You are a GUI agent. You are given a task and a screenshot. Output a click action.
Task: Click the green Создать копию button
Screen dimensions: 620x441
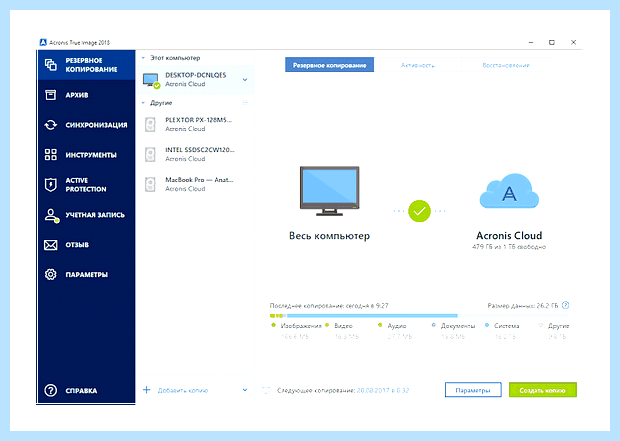(542, 390)
